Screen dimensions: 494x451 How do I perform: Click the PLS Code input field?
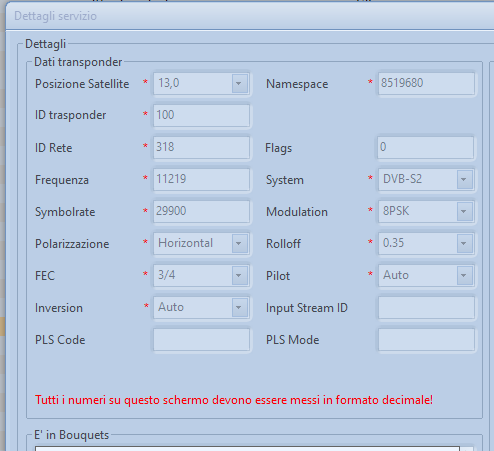(x=201, y=339)
